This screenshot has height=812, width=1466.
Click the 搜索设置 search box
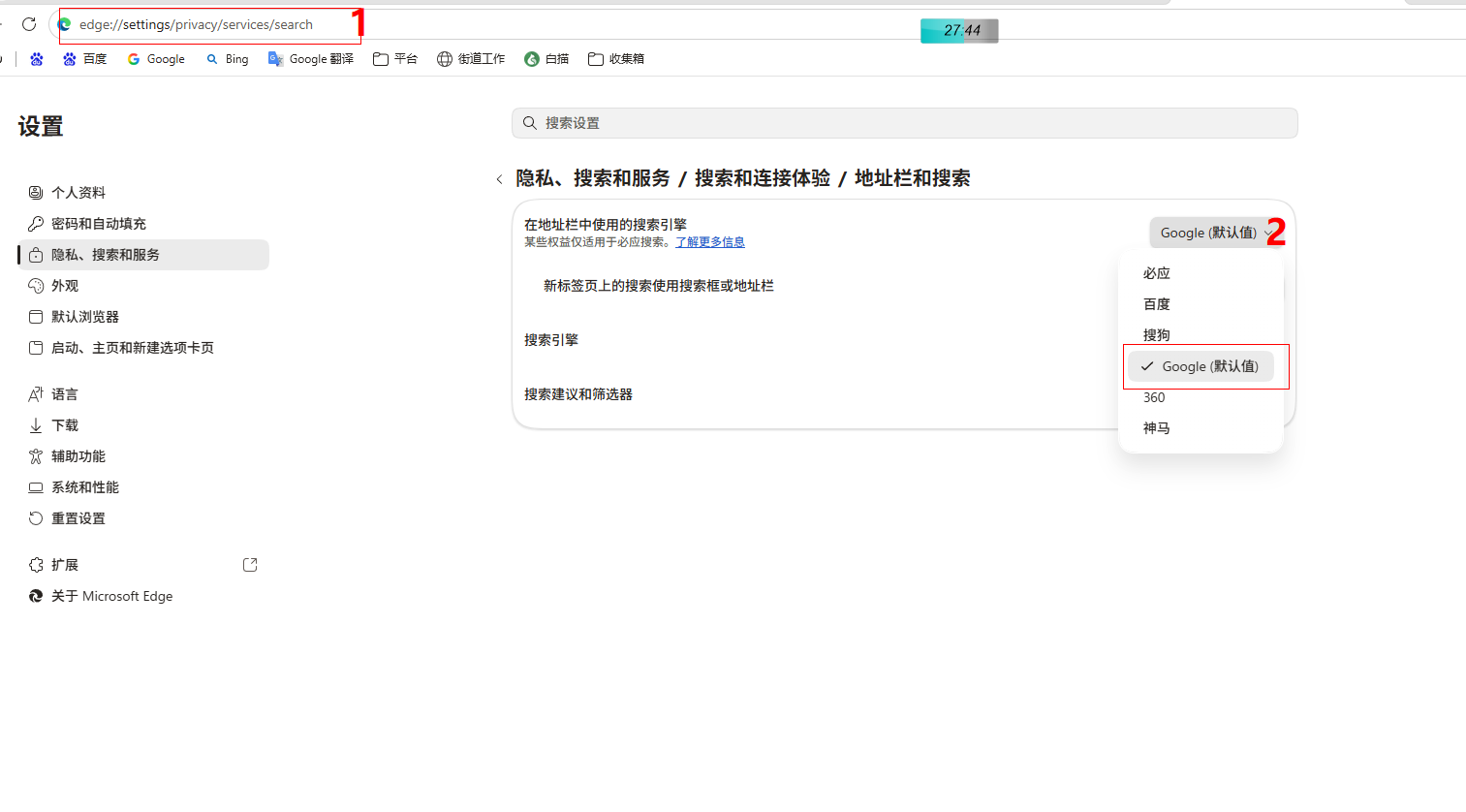pyautogui.click(x=904, y=123)
